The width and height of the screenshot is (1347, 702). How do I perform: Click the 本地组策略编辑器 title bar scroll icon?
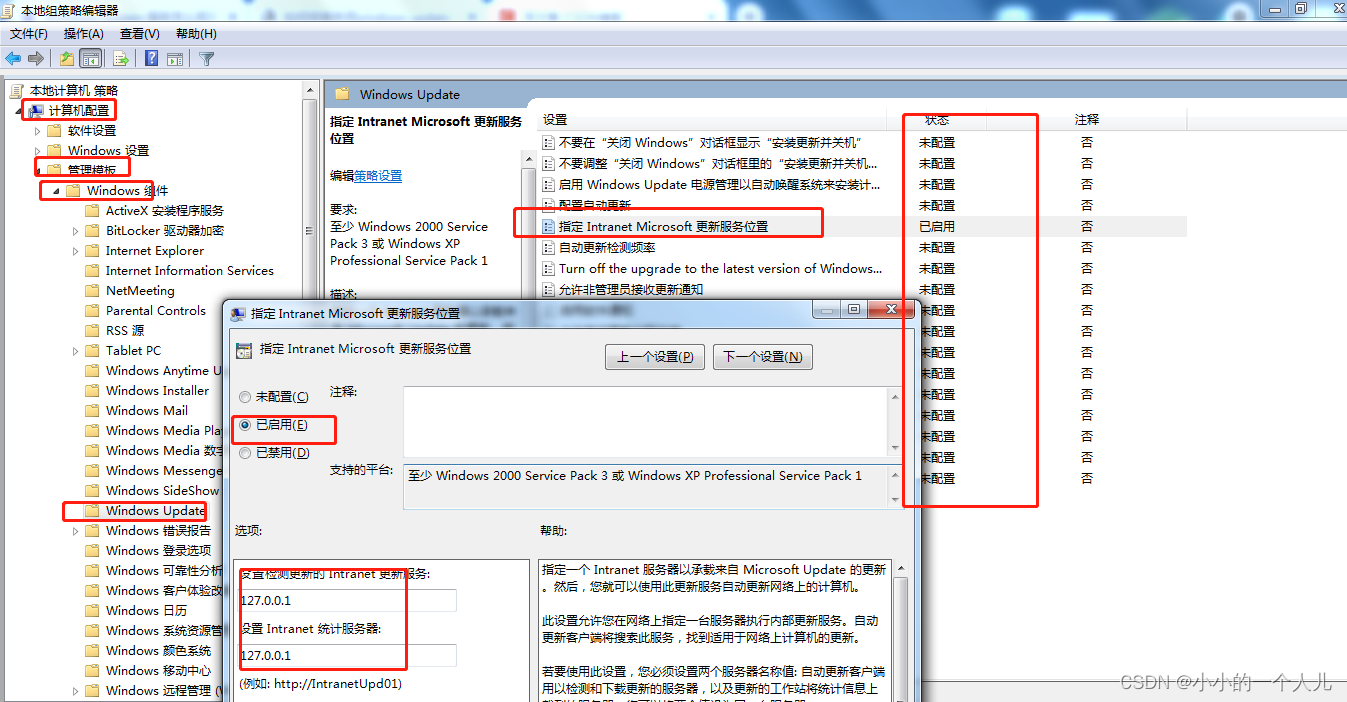coord(9,10)
